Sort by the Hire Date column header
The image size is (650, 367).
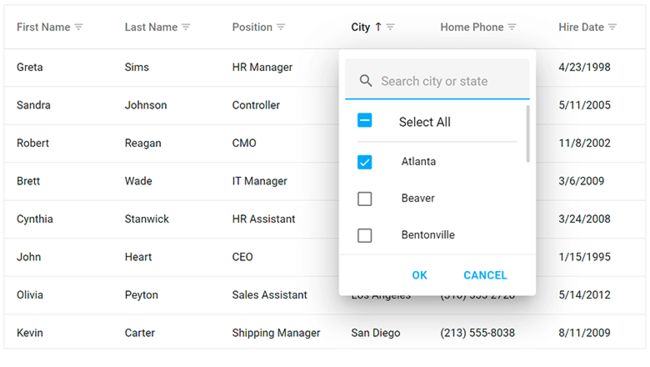tap(581, 27)
